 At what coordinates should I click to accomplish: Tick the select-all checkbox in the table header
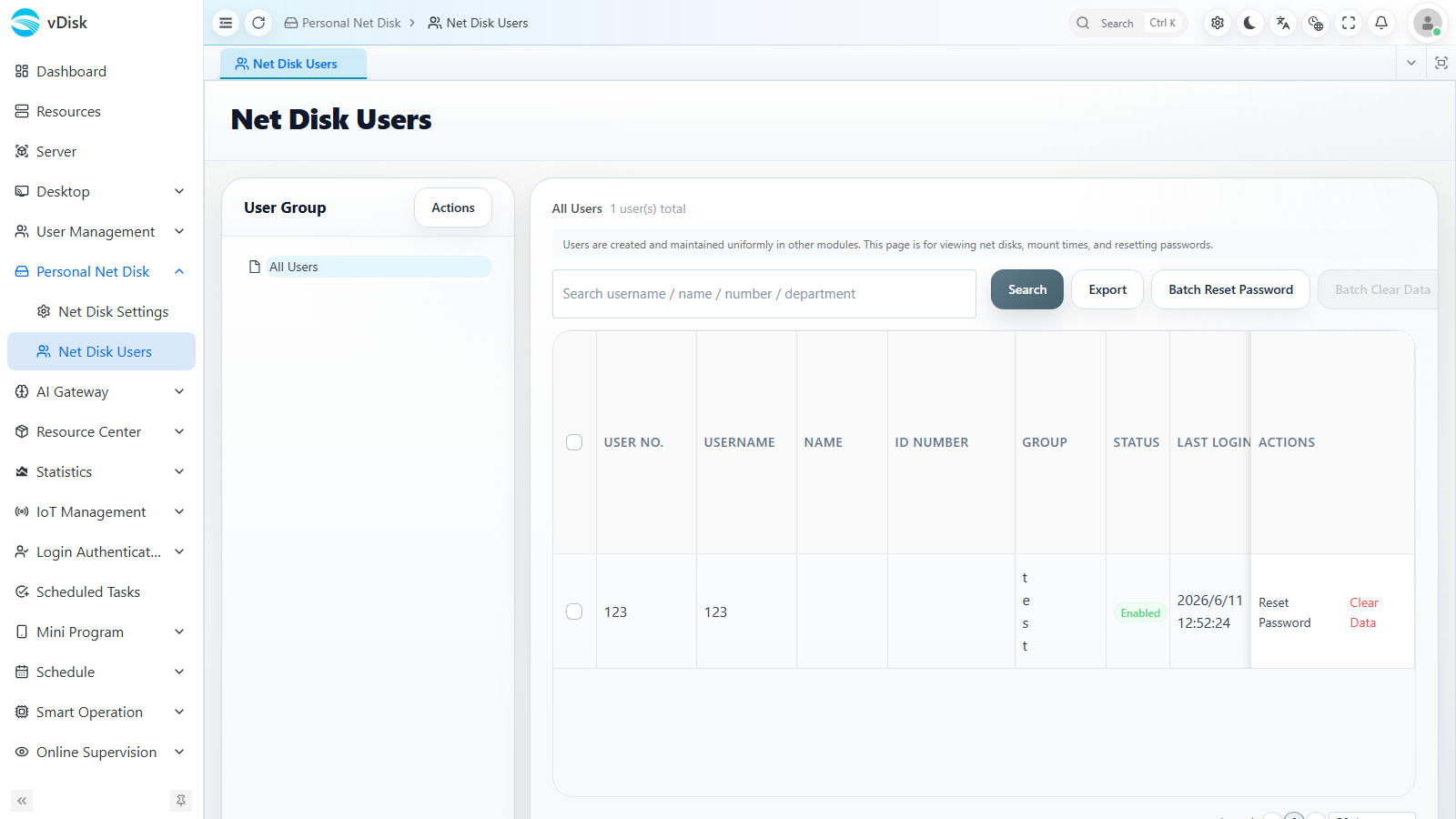pyautogui.click(x=574, y=442)
